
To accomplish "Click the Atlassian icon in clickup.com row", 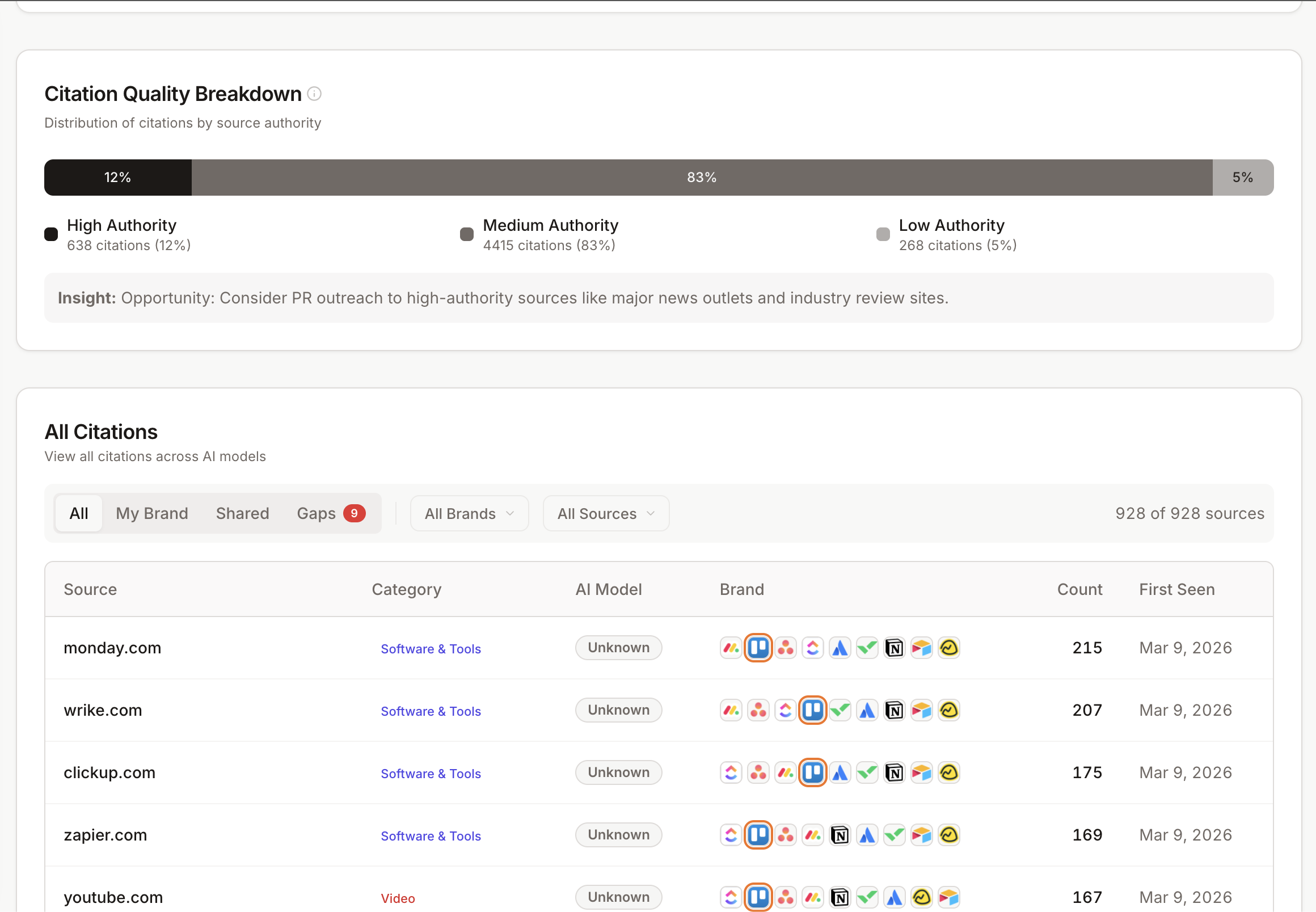I will point(840,772).
